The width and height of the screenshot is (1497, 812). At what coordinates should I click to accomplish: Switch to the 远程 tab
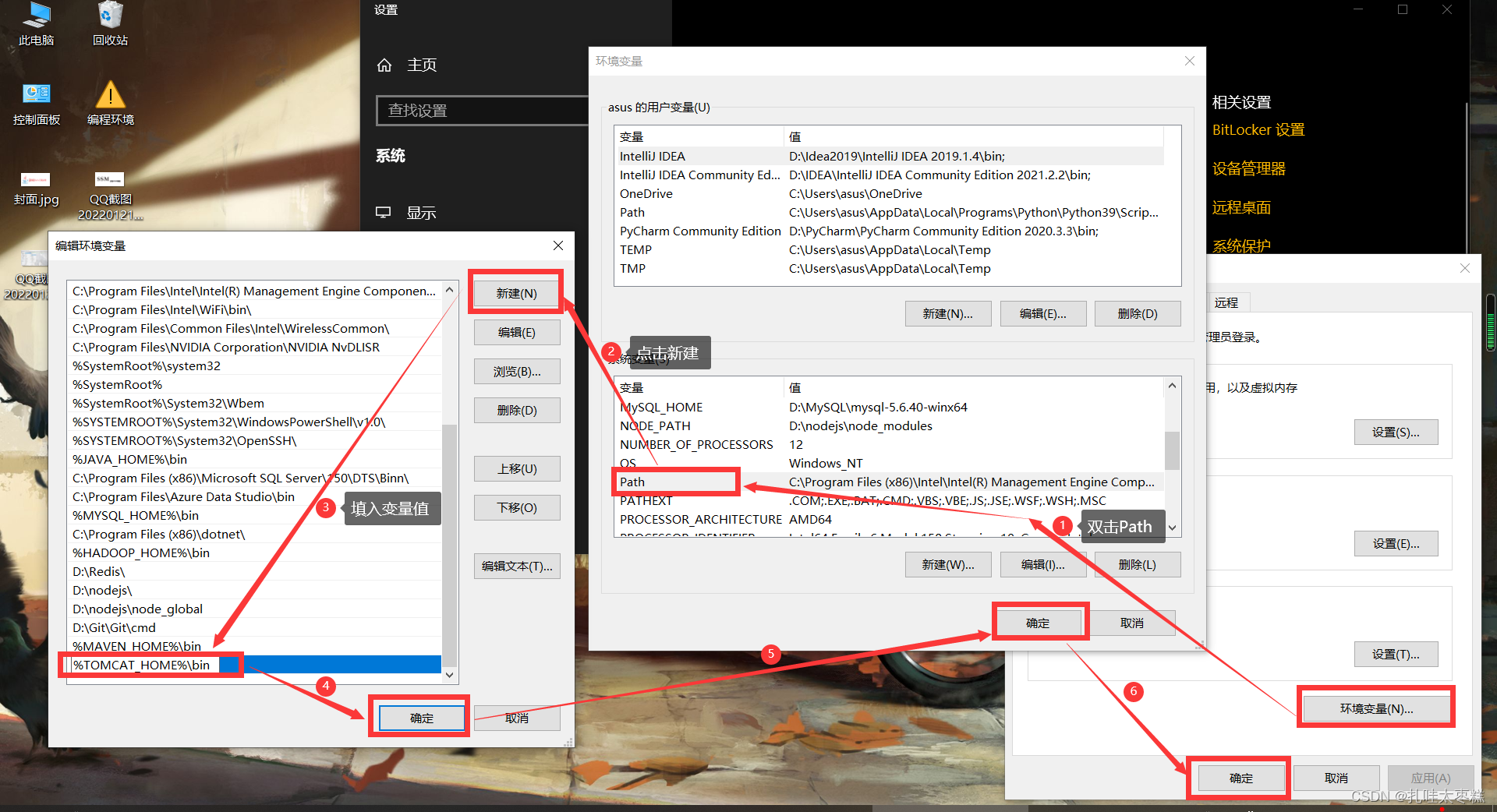[x=1226, y=302]
